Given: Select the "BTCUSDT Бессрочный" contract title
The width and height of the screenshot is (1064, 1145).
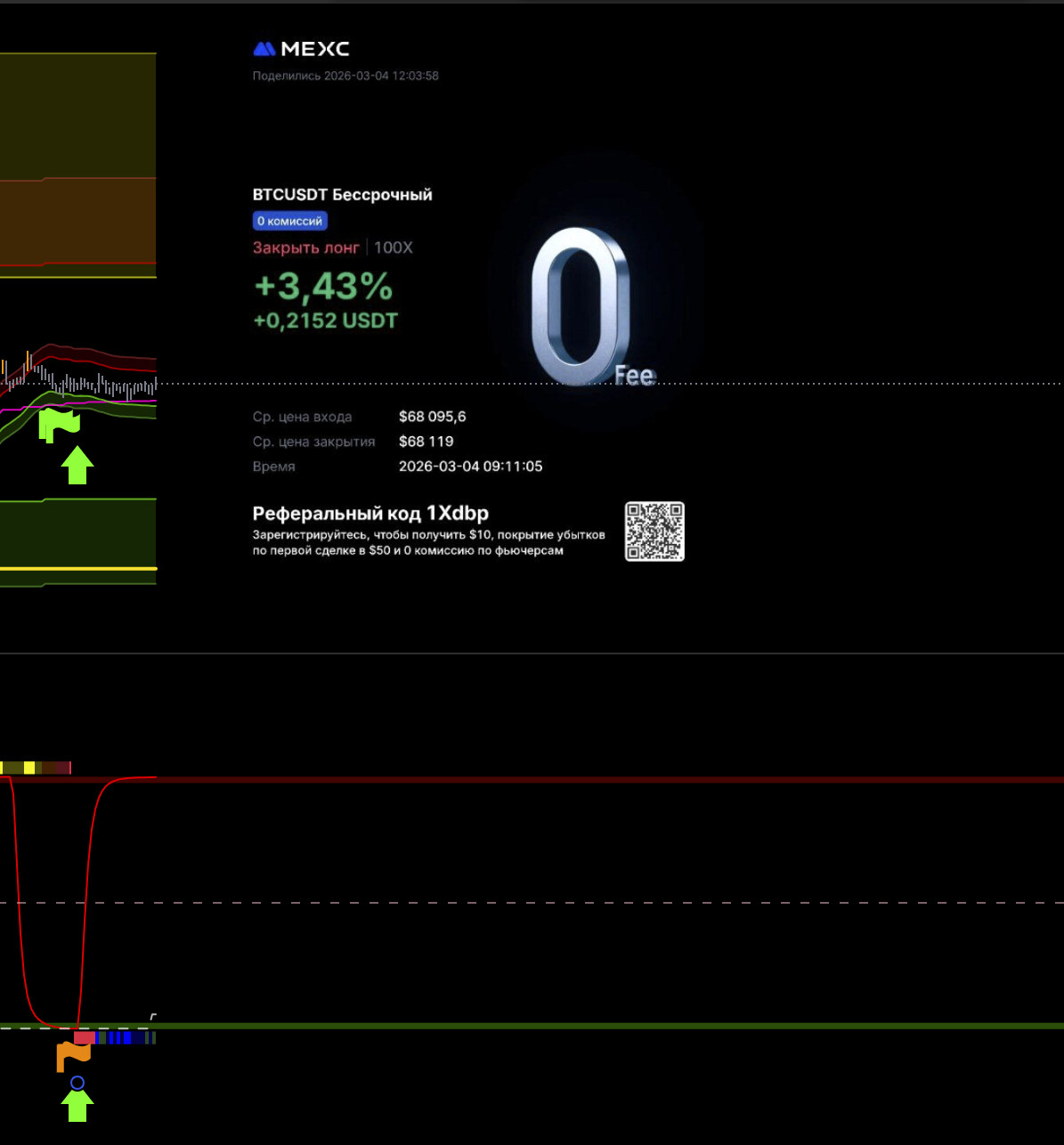Looking at the screenshot, I should click(342, 195).
